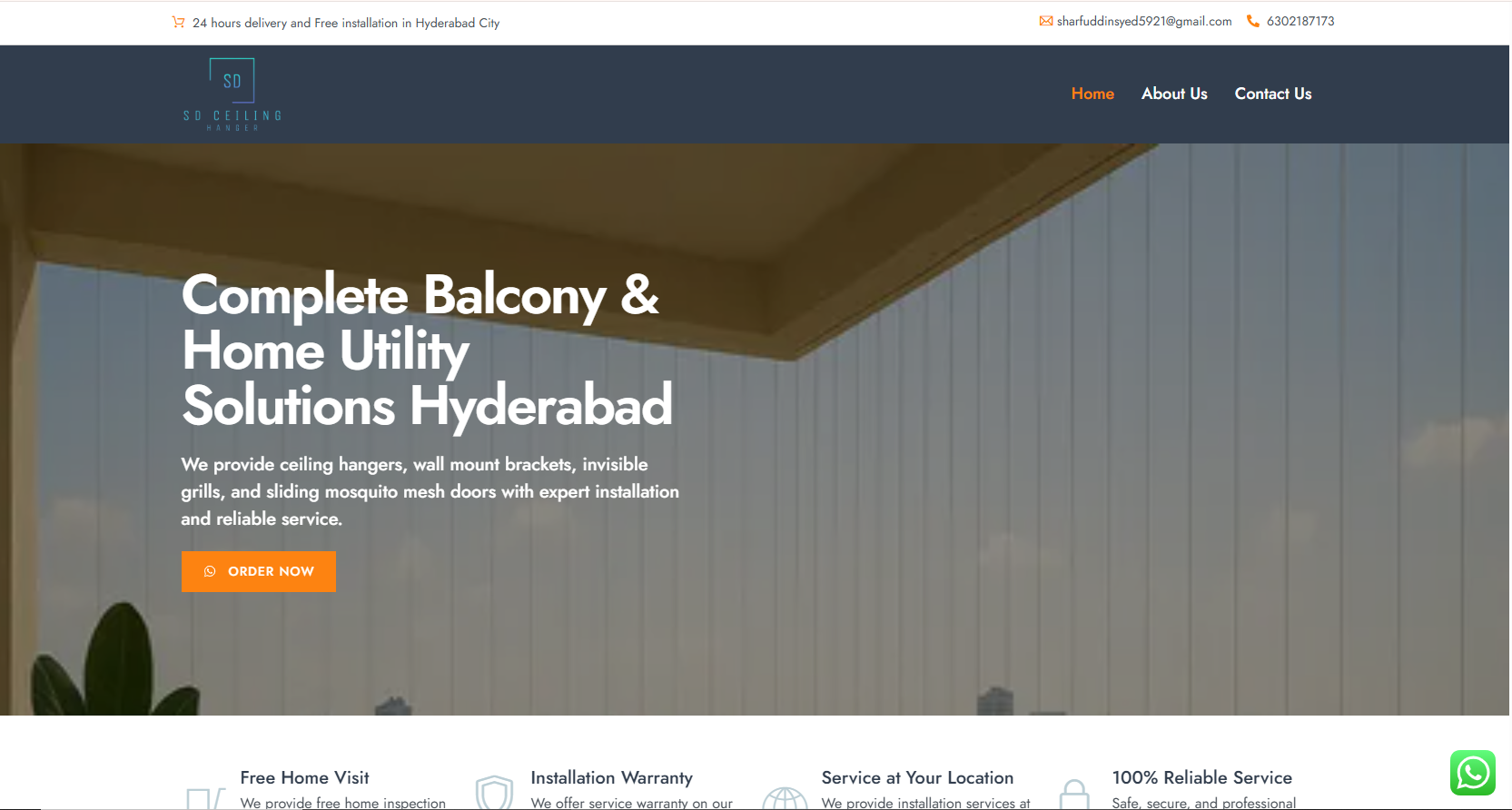Click the SD Ceiling Hanger logo
The width and height of the screenshot is (1512, 810).
coord(232,94)
